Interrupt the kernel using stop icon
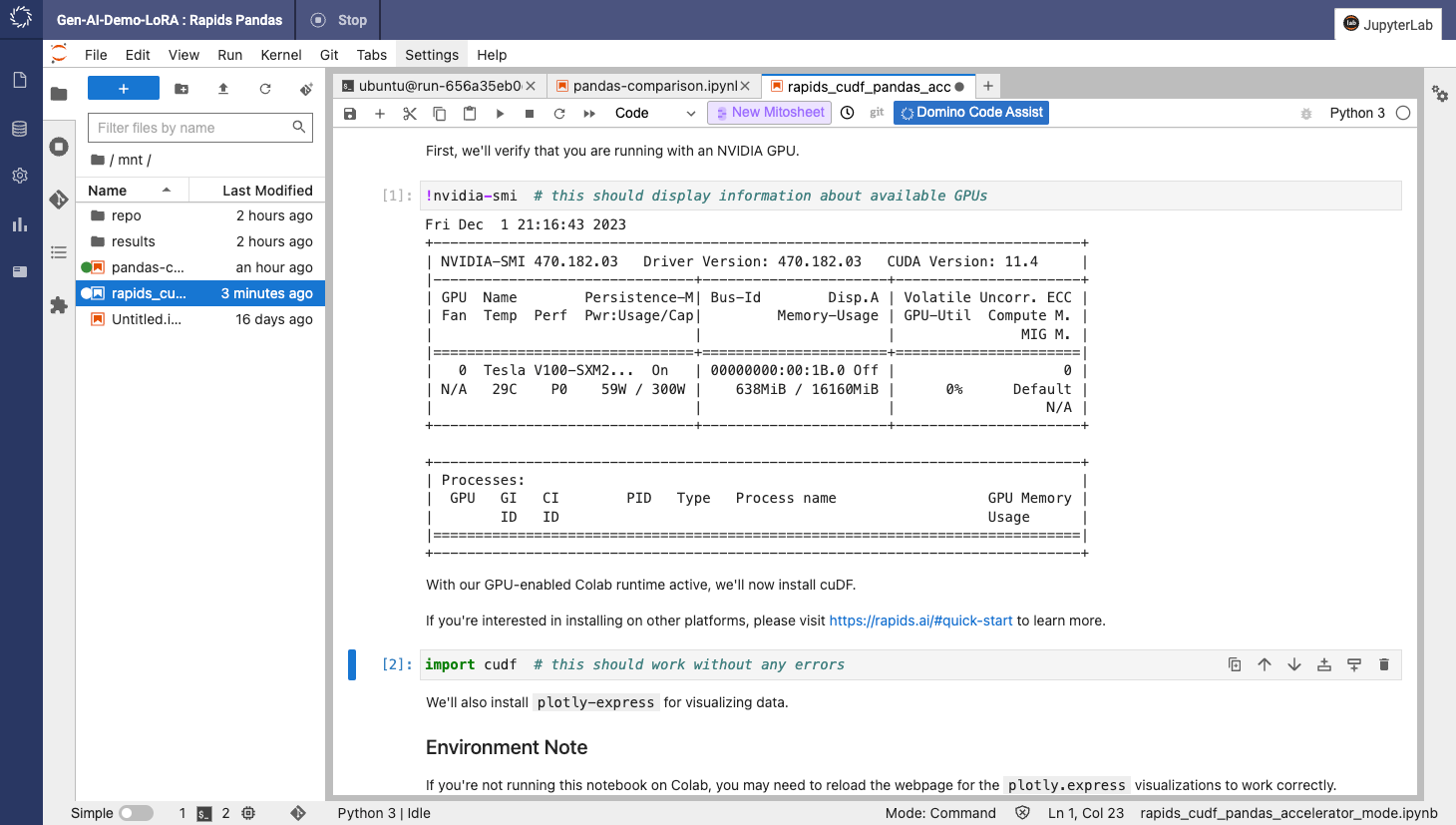Viewport: 1456px width, 825px height. (x=530, y=113)
